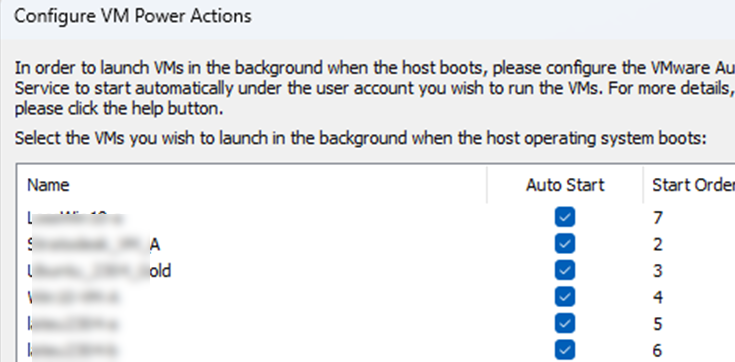Select the Start Order value 7 cell

(x=658, y=218)
